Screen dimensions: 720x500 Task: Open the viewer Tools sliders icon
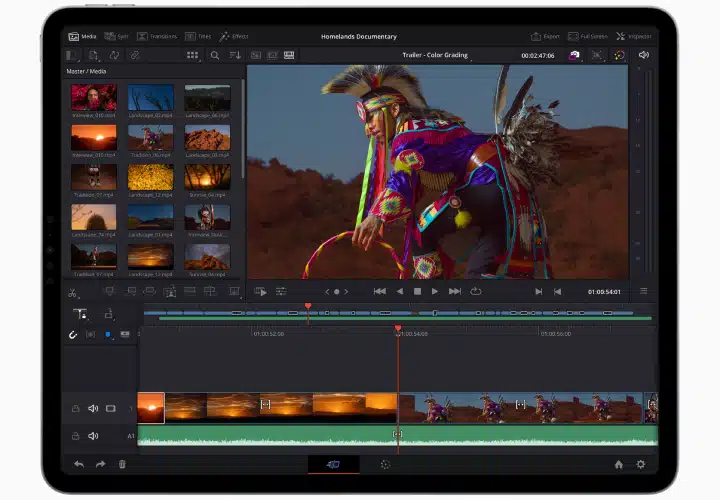click(x=281, y=292)
